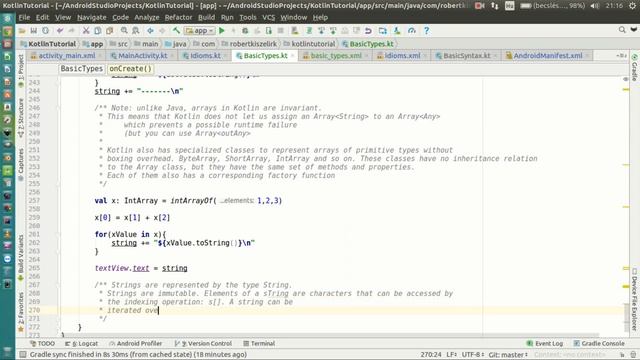Click the Cut scissors icon
The height and width of the screenshot is (360, 640).
pos(86,31)
